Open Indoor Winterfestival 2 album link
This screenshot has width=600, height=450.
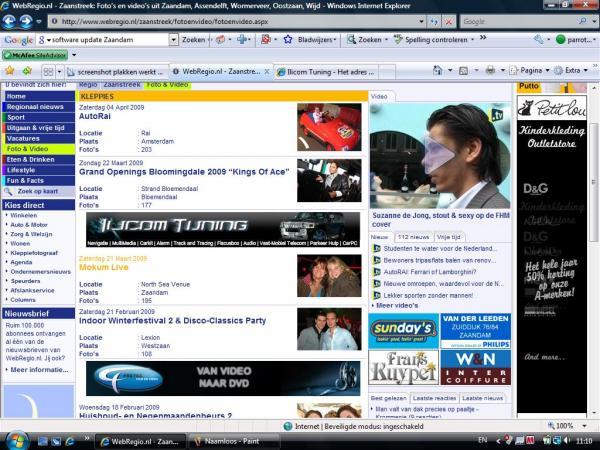coord(172,320)
